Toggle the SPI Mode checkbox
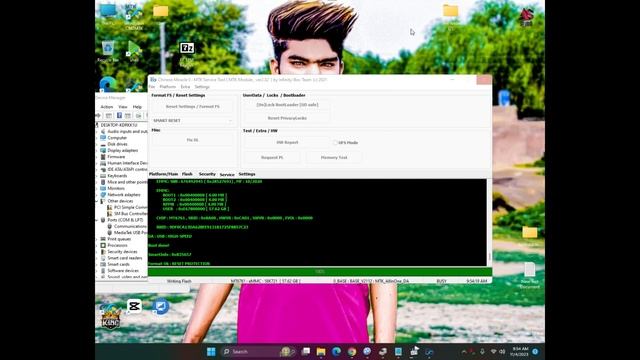640x360 pixels. click(335, 142)
